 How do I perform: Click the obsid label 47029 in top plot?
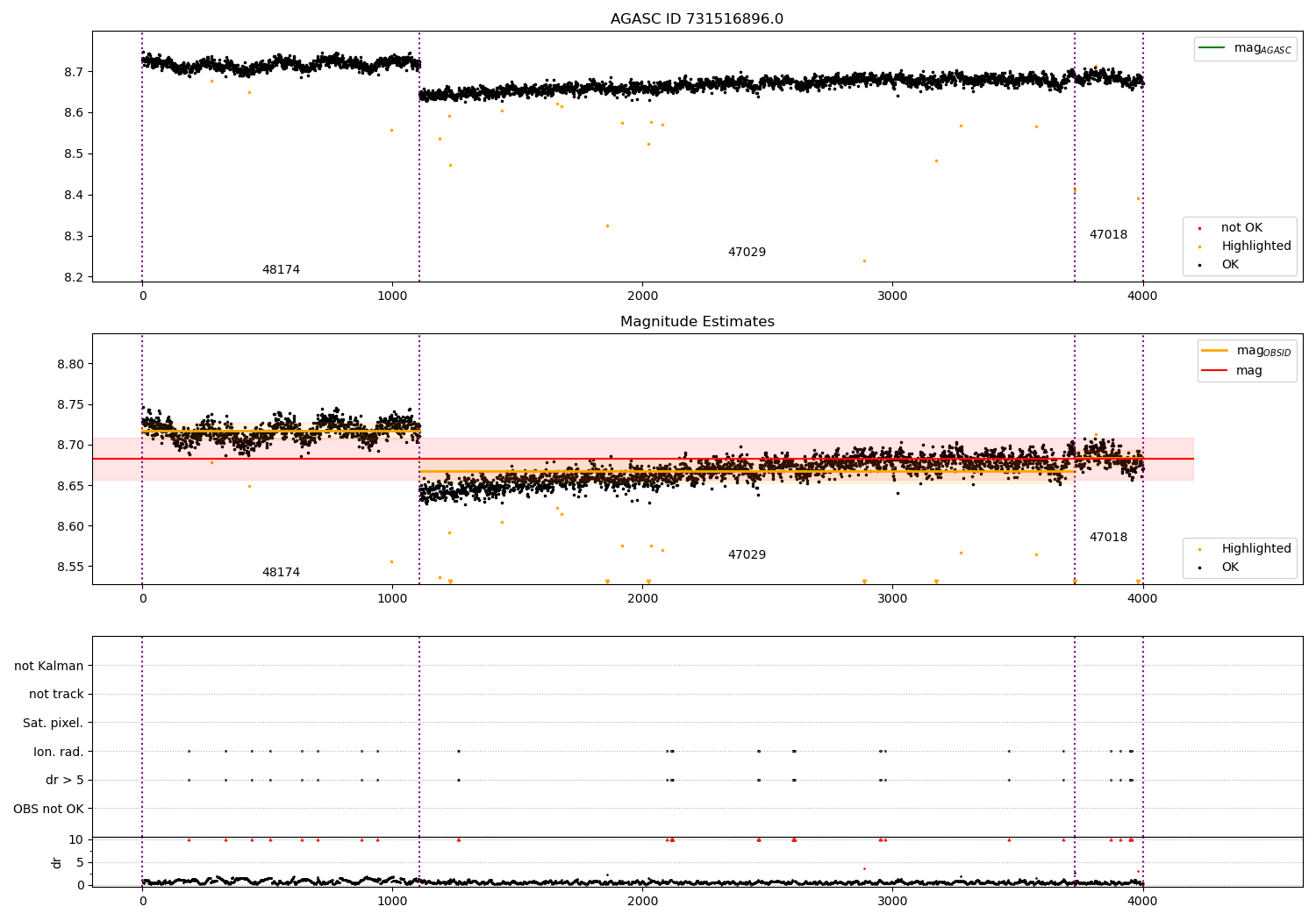(x=747, y=253)
